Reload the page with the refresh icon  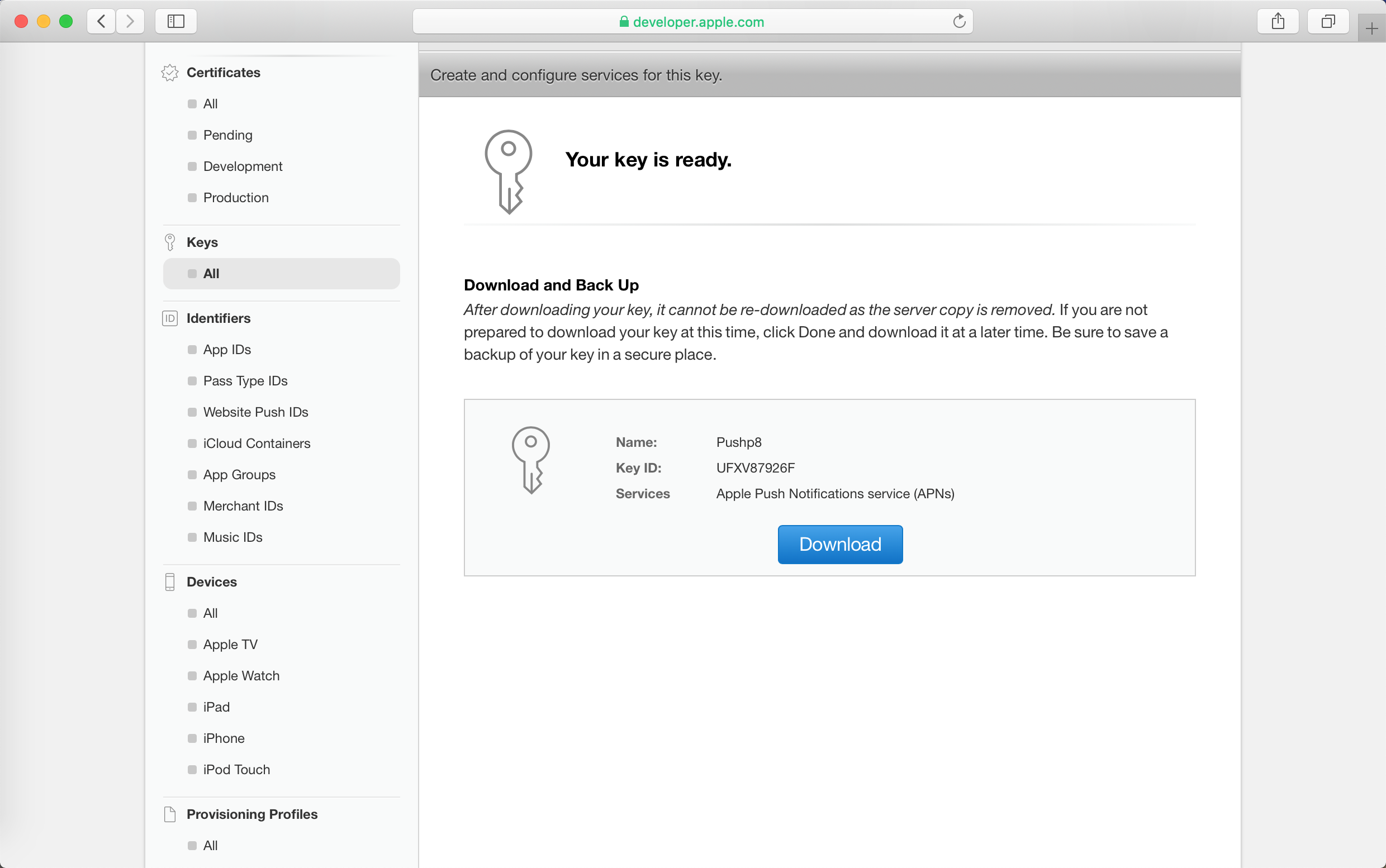click(958, 22)
